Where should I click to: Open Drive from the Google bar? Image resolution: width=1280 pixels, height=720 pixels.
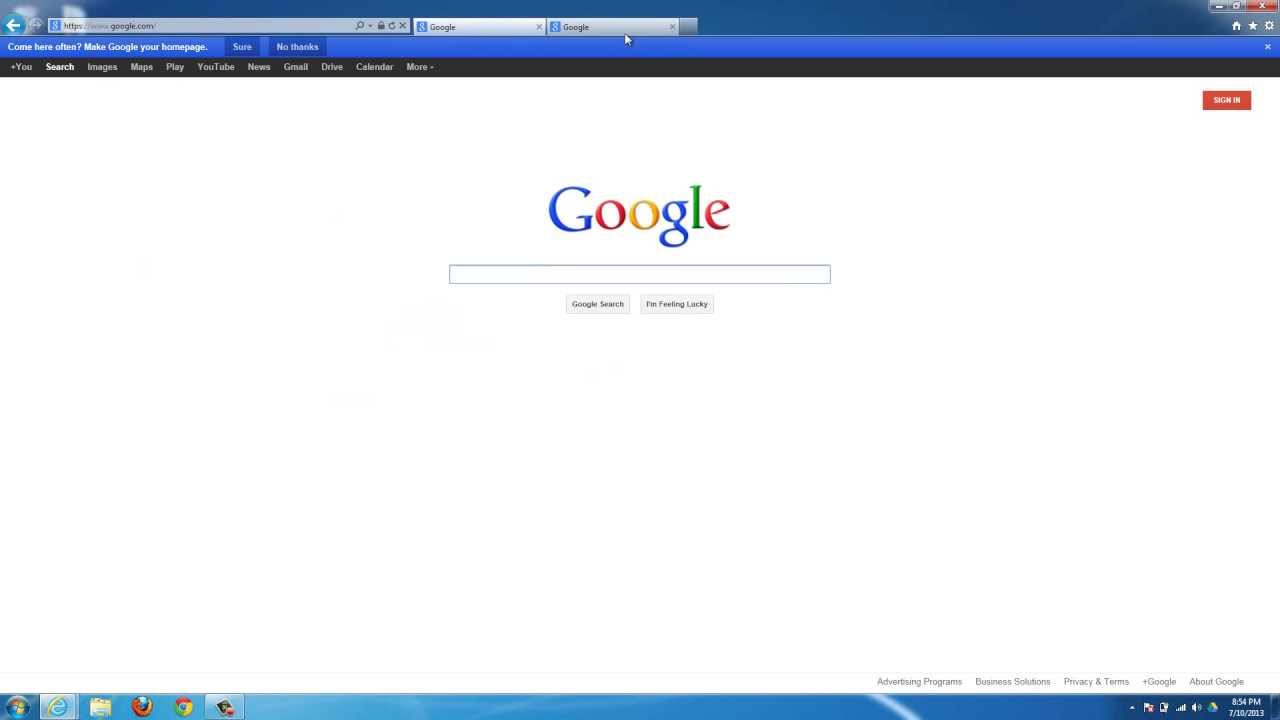pyautogui.click(x=332, y=67)
